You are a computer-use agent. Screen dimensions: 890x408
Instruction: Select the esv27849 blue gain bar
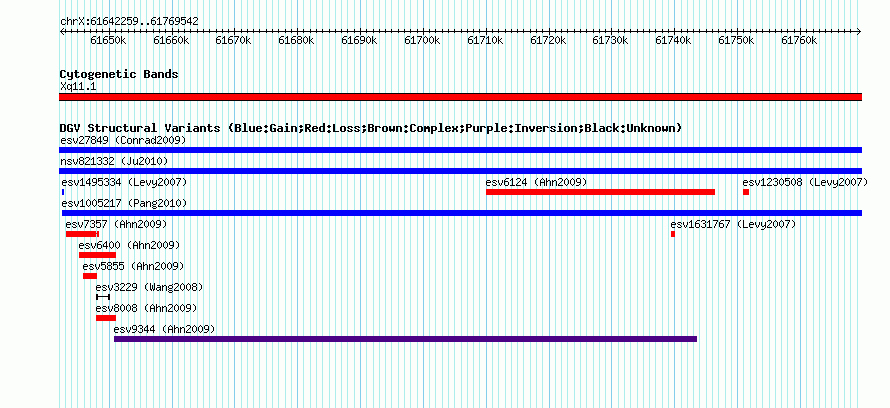tap(460, 150)
